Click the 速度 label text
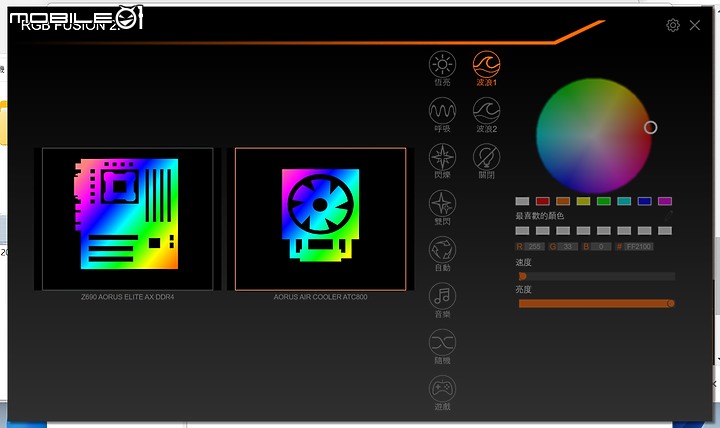 [523, 262]
